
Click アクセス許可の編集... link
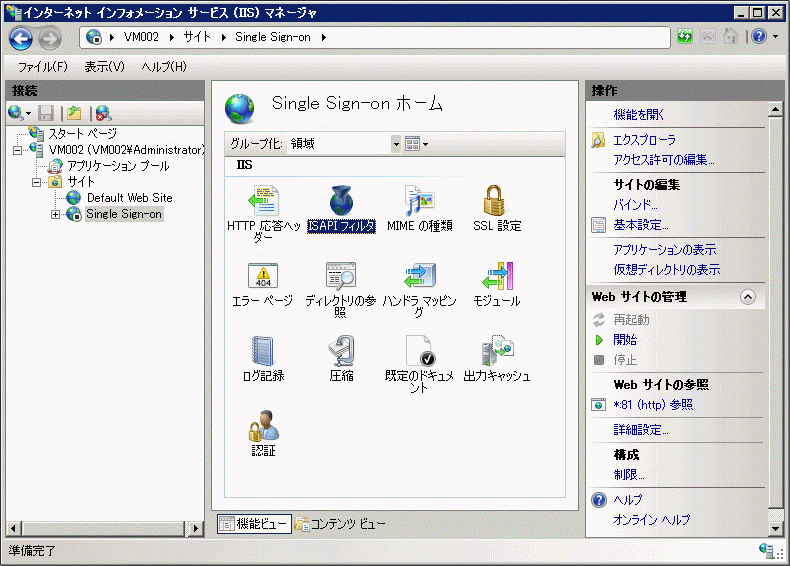pyautogui.click(x=664, y=160)
